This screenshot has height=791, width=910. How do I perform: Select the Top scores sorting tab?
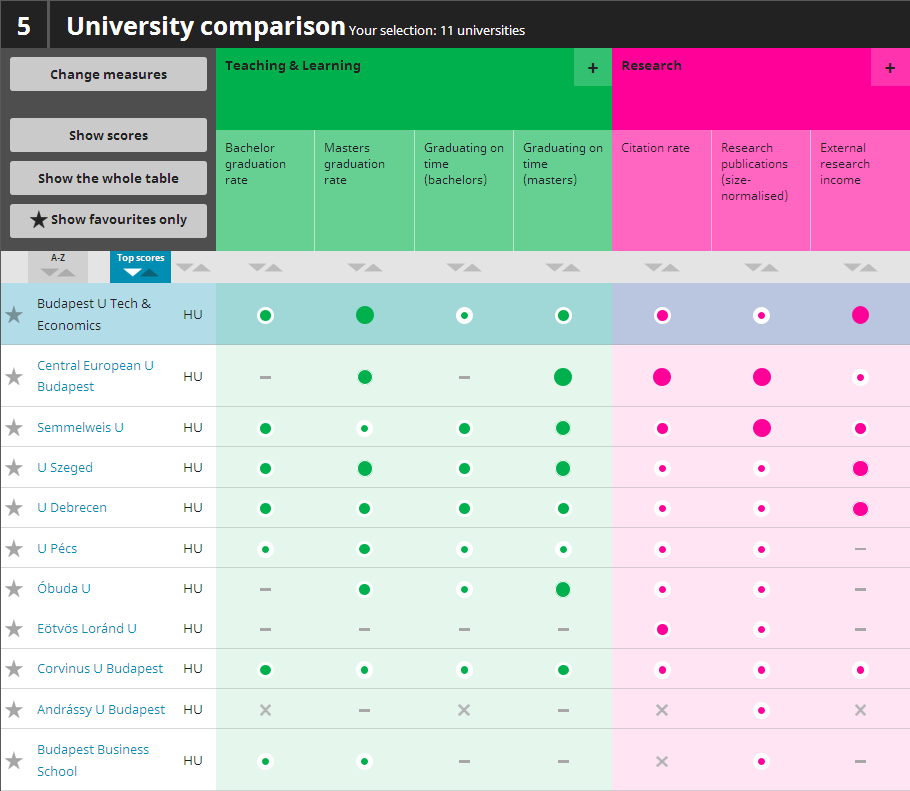pos(140,267)
